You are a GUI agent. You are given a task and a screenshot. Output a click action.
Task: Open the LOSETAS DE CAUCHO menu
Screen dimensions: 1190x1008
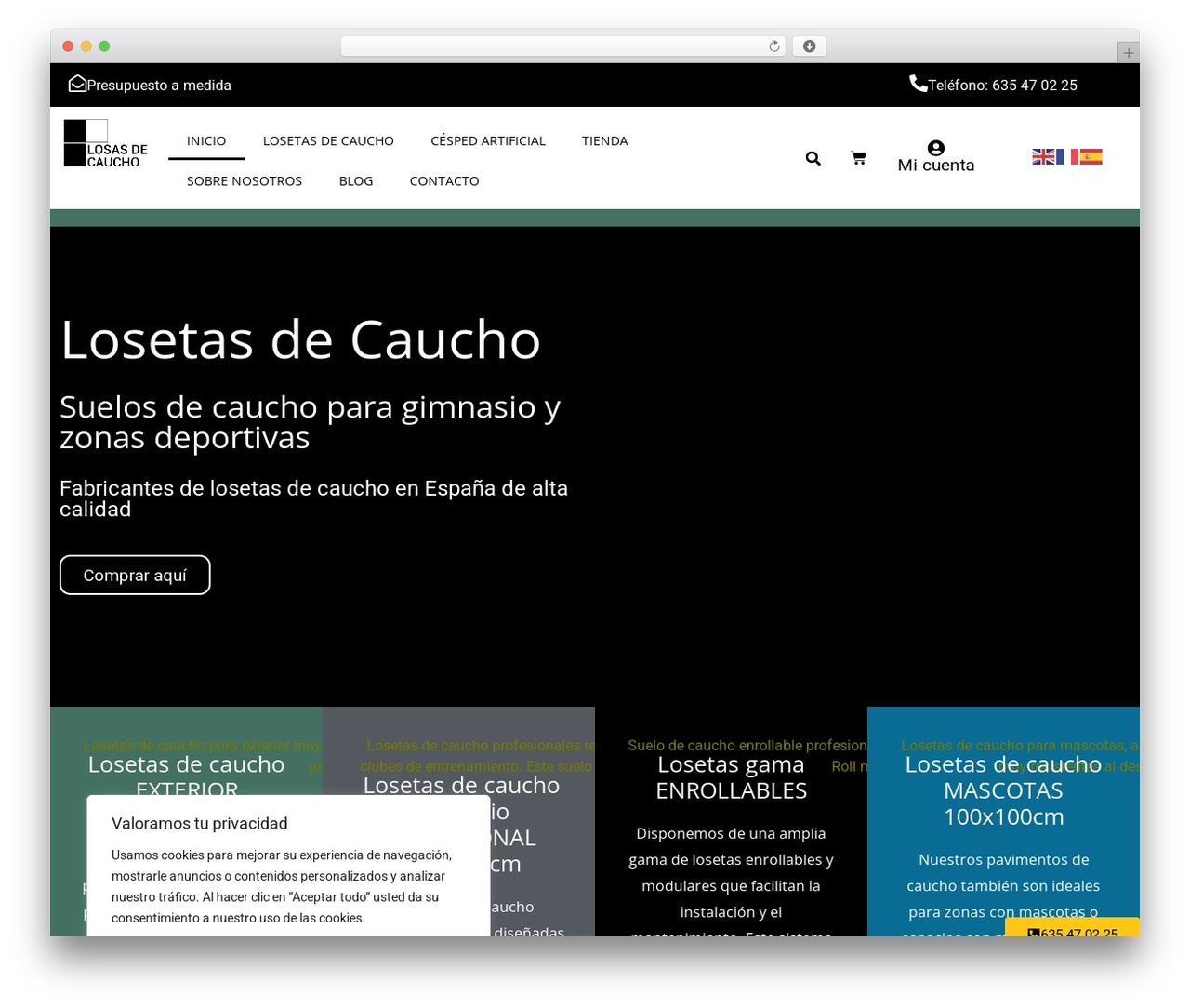[328, 141]
